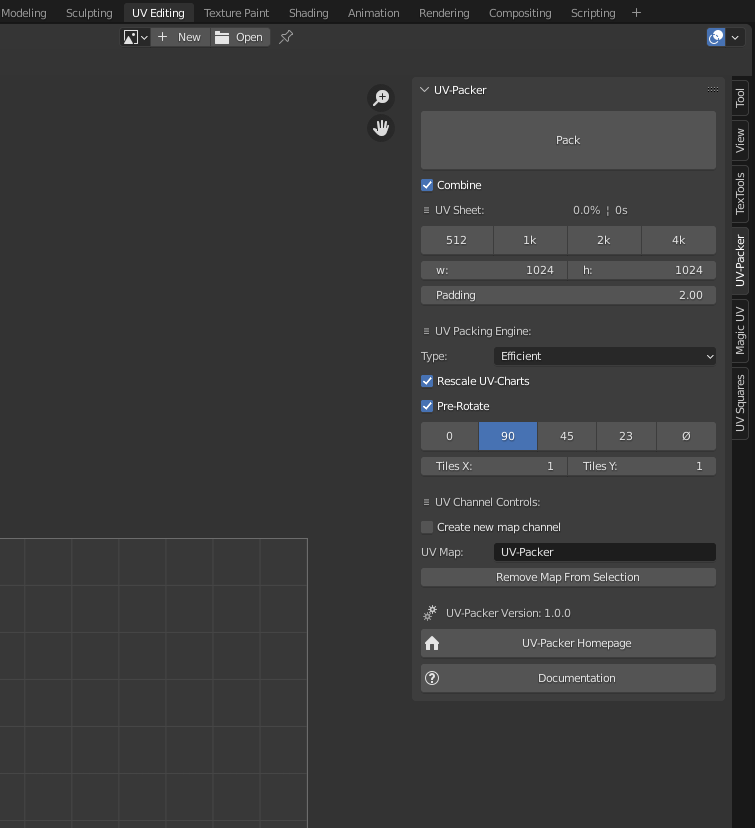Open the Scripting workspace tab
The height and width of the screenshot is (828, 755).
point(593,13)
